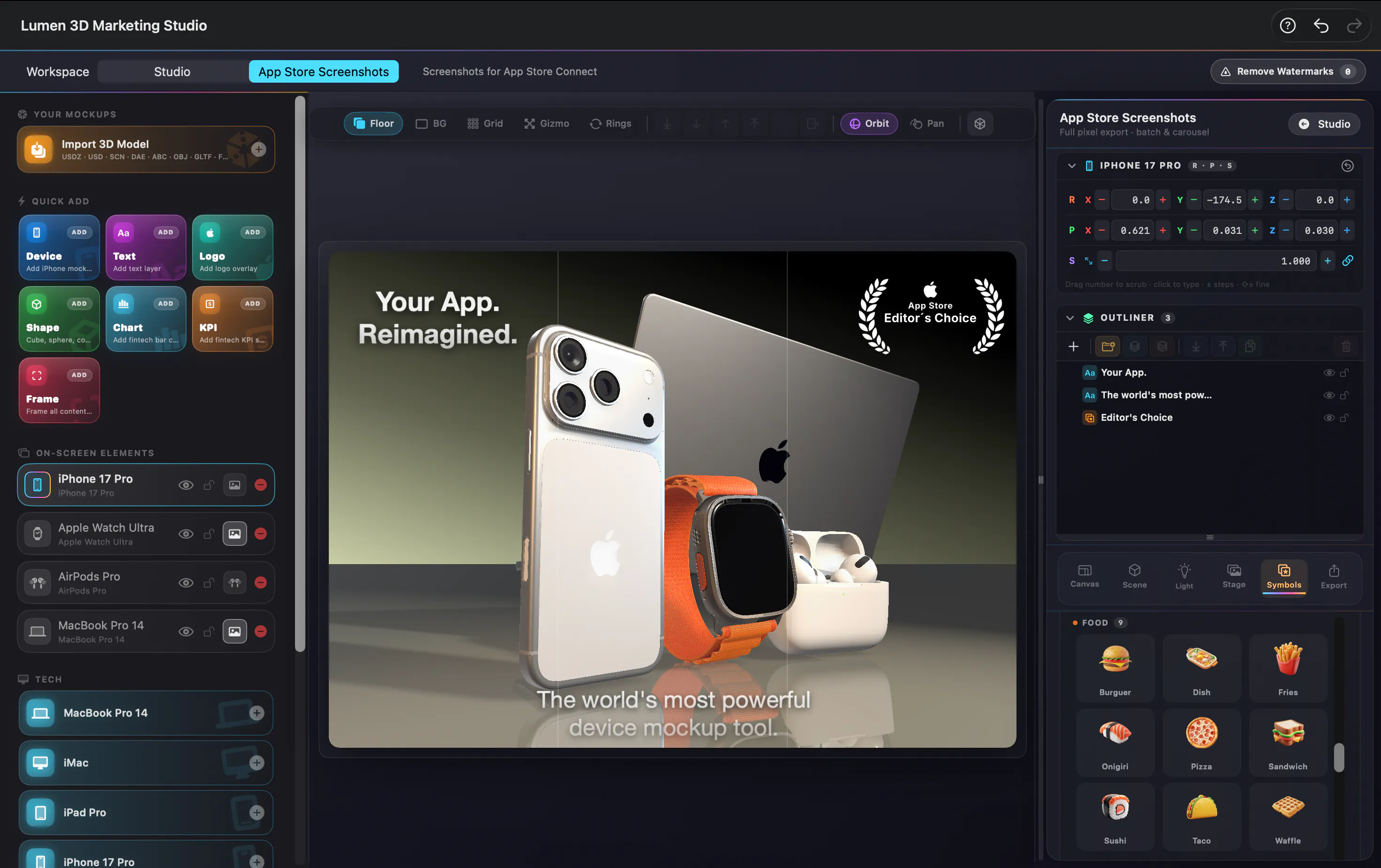Viewport: 1381px width, 868px height.
Task: Add a Logo overlay from Quick Add
Action: tap(232, 247)
